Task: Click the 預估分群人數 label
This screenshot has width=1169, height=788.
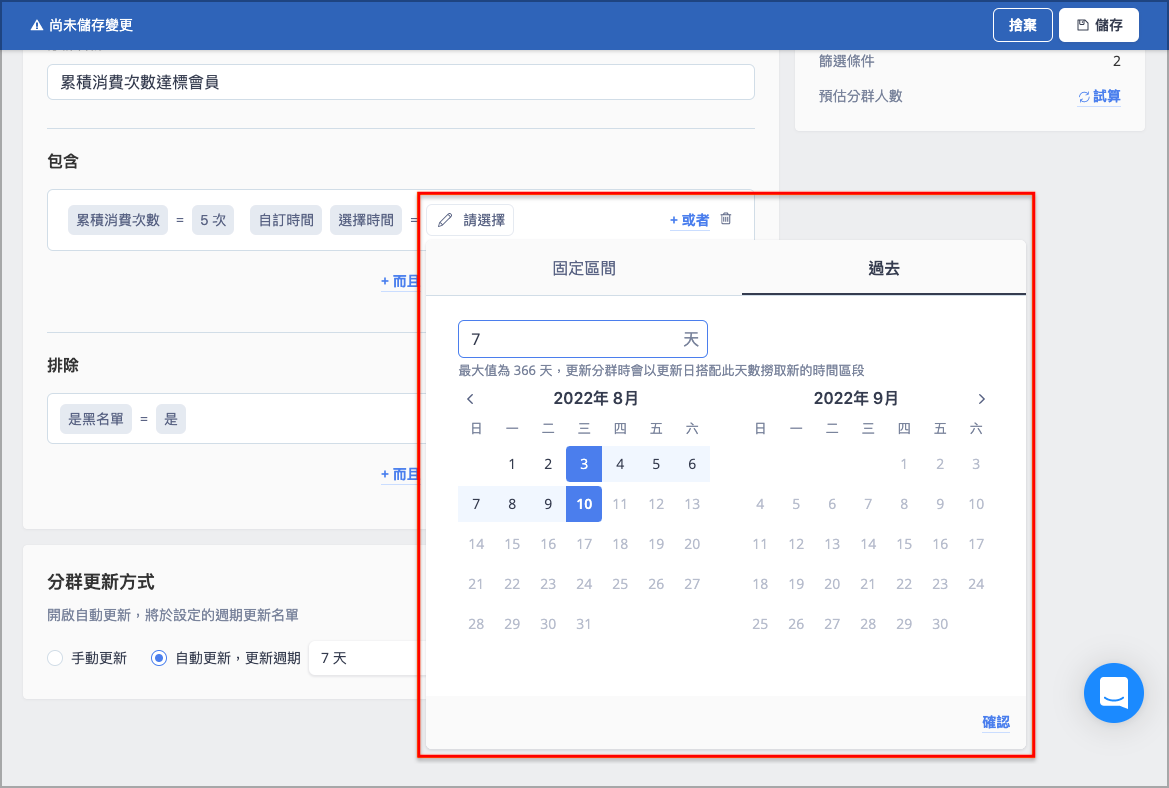Action: (860, 96)
